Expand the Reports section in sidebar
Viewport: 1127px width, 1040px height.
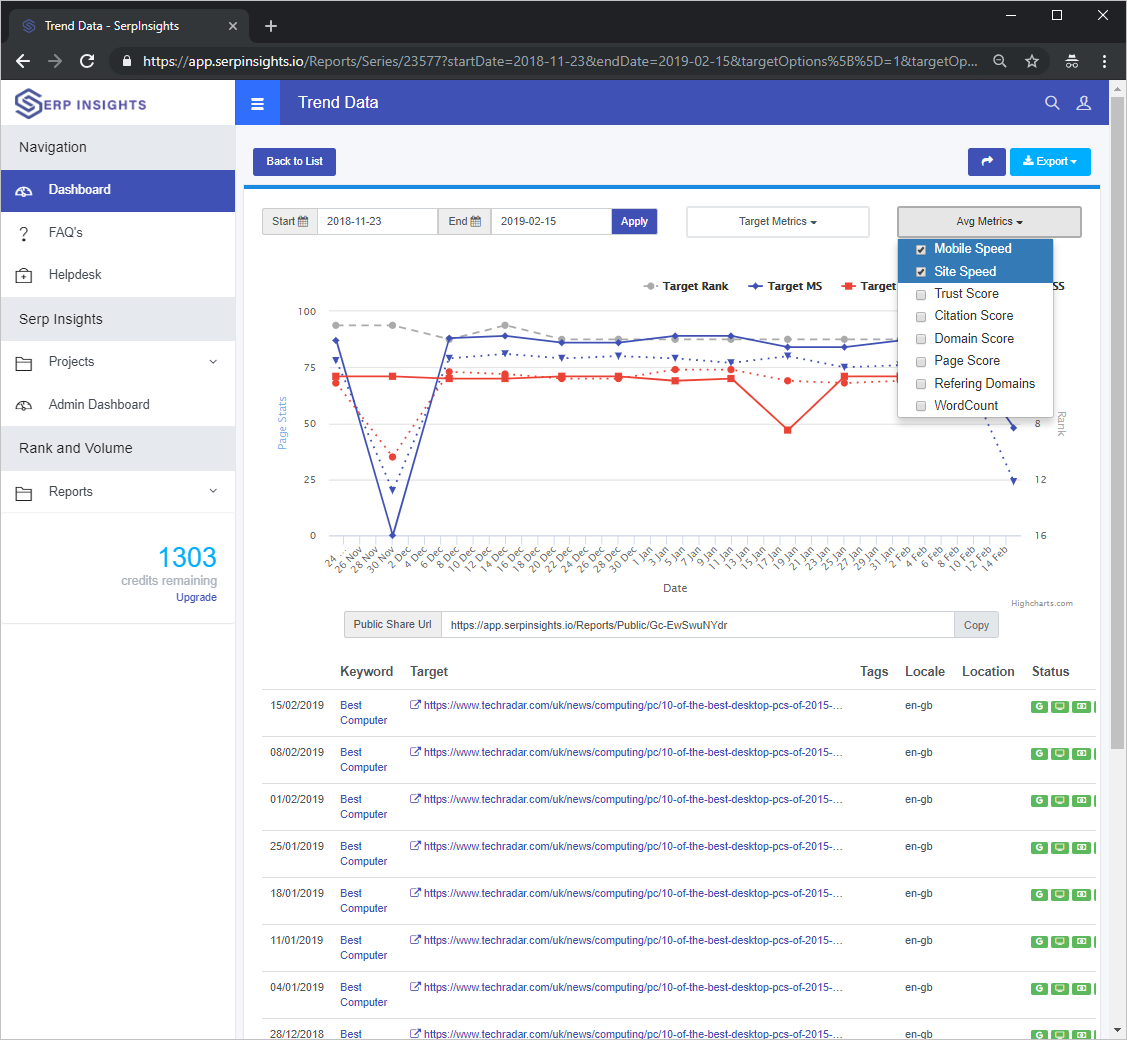(x=70, y=491)
